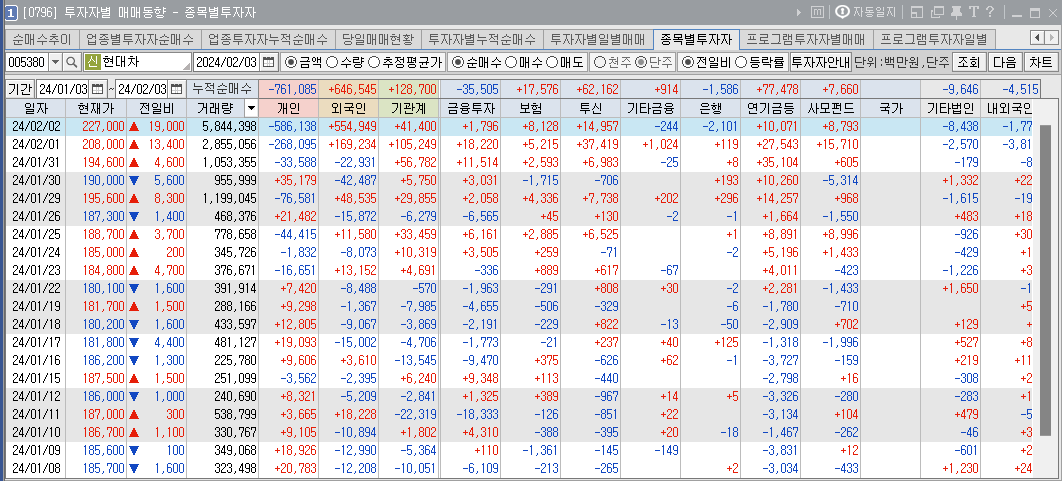Click the 조회 button

click(969, 62)
